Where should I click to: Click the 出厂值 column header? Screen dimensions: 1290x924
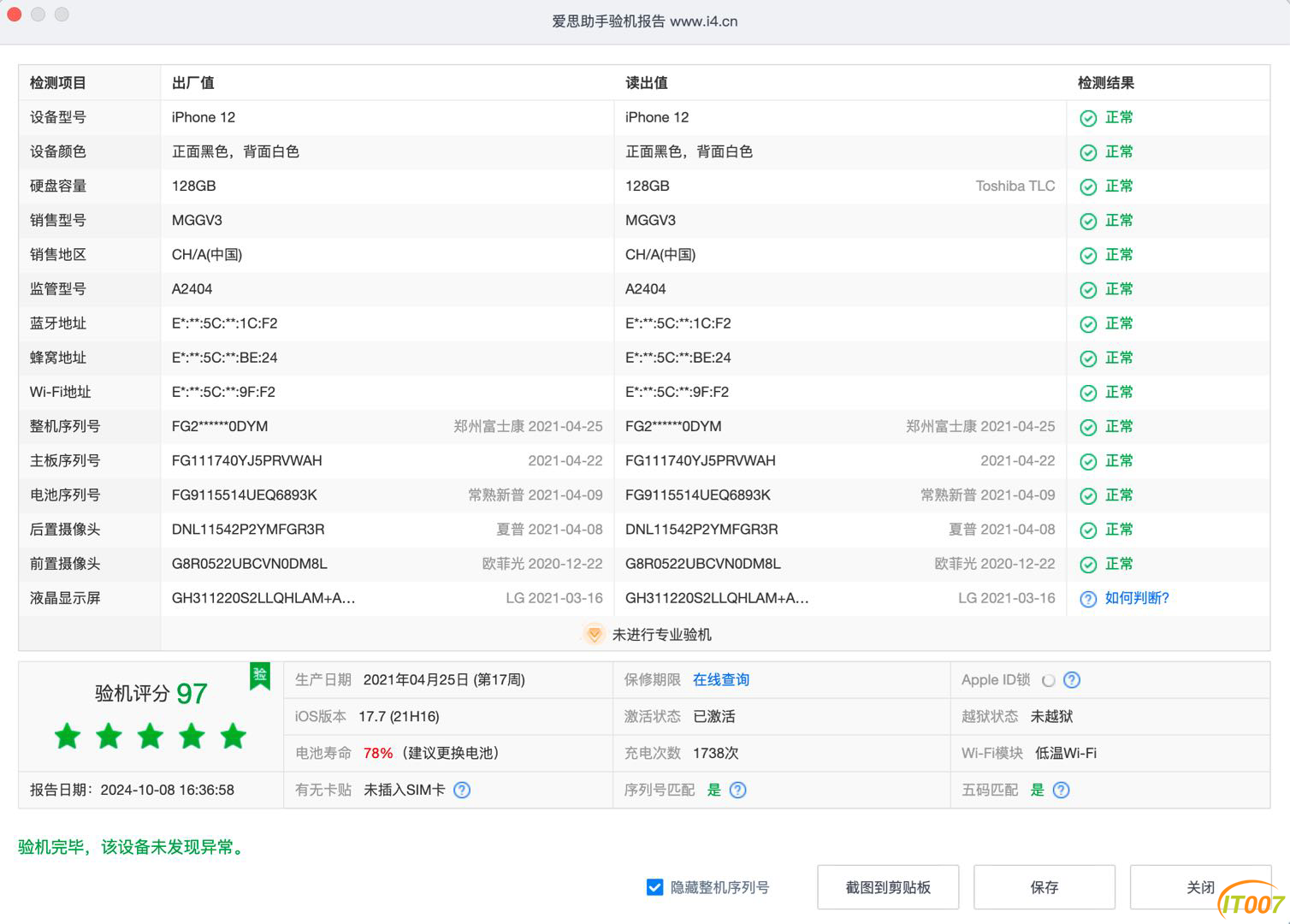tap(192, 83)
